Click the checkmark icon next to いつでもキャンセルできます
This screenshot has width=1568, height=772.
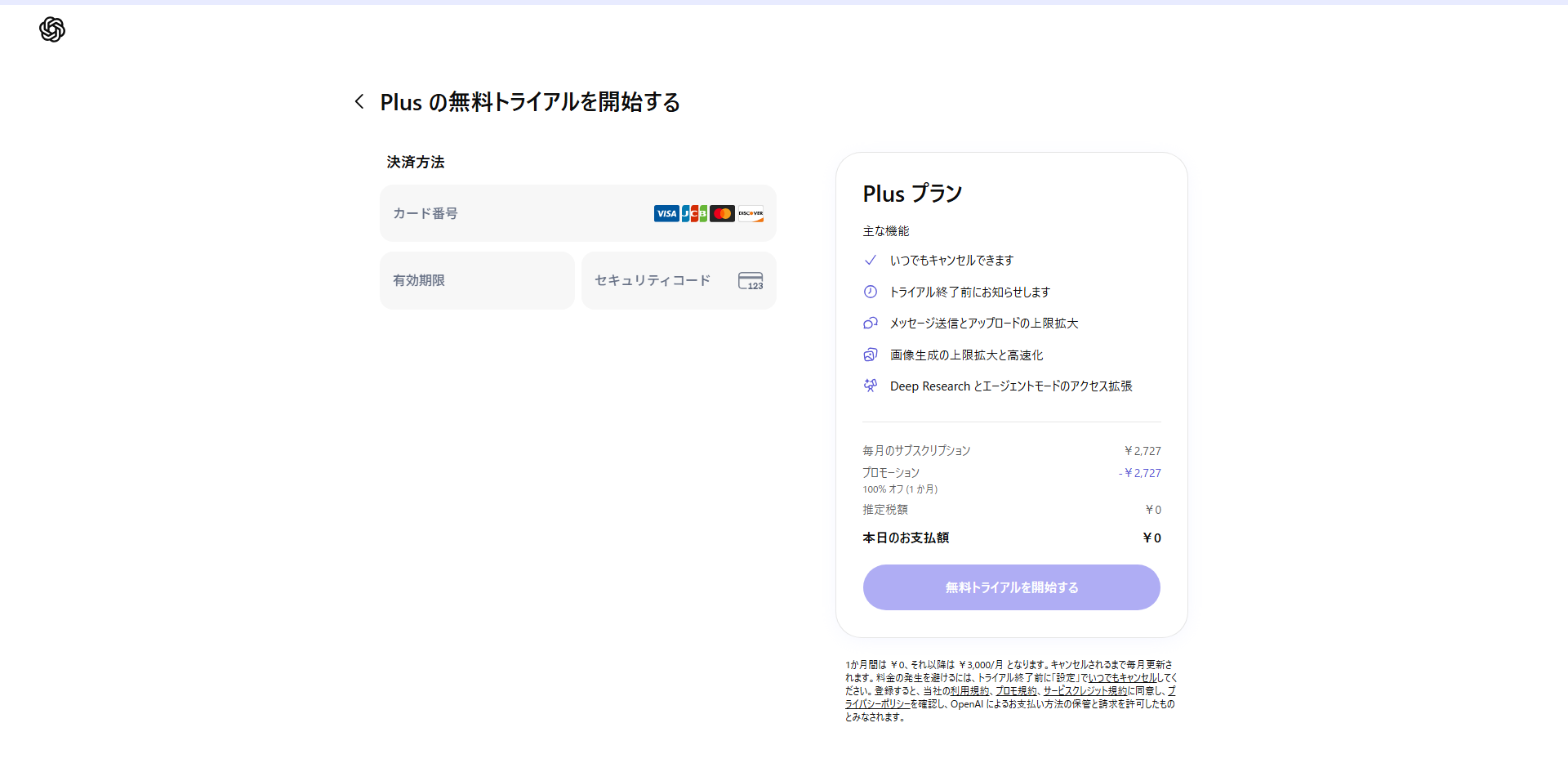click(x=871, y=260)
